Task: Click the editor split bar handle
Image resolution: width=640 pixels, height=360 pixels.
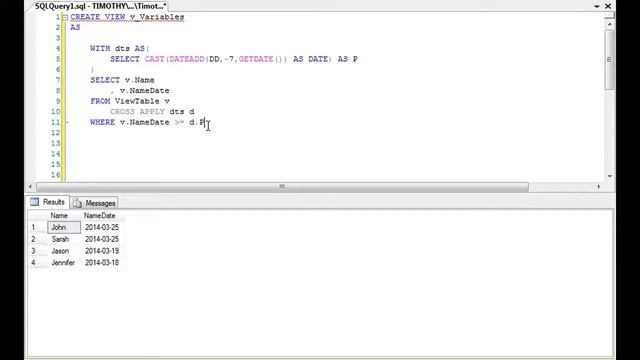Action: 609,15
